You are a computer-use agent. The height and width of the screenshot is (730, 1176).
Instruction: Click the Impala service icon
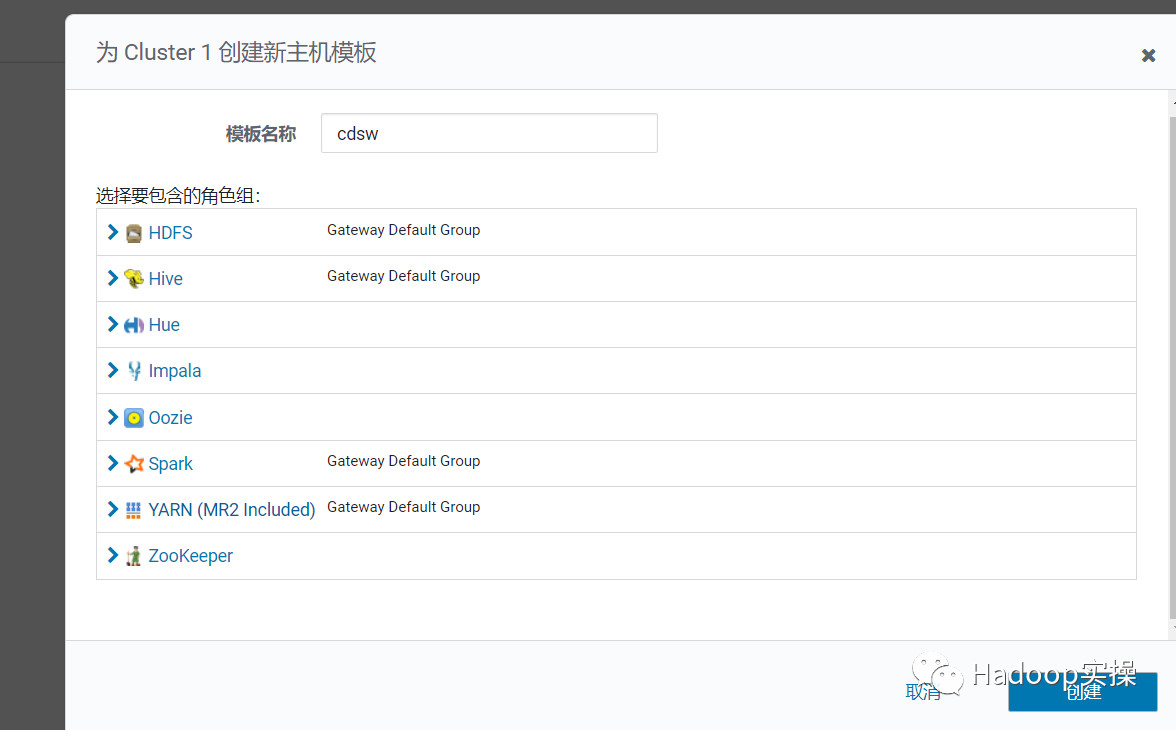[x=133, y=370]
